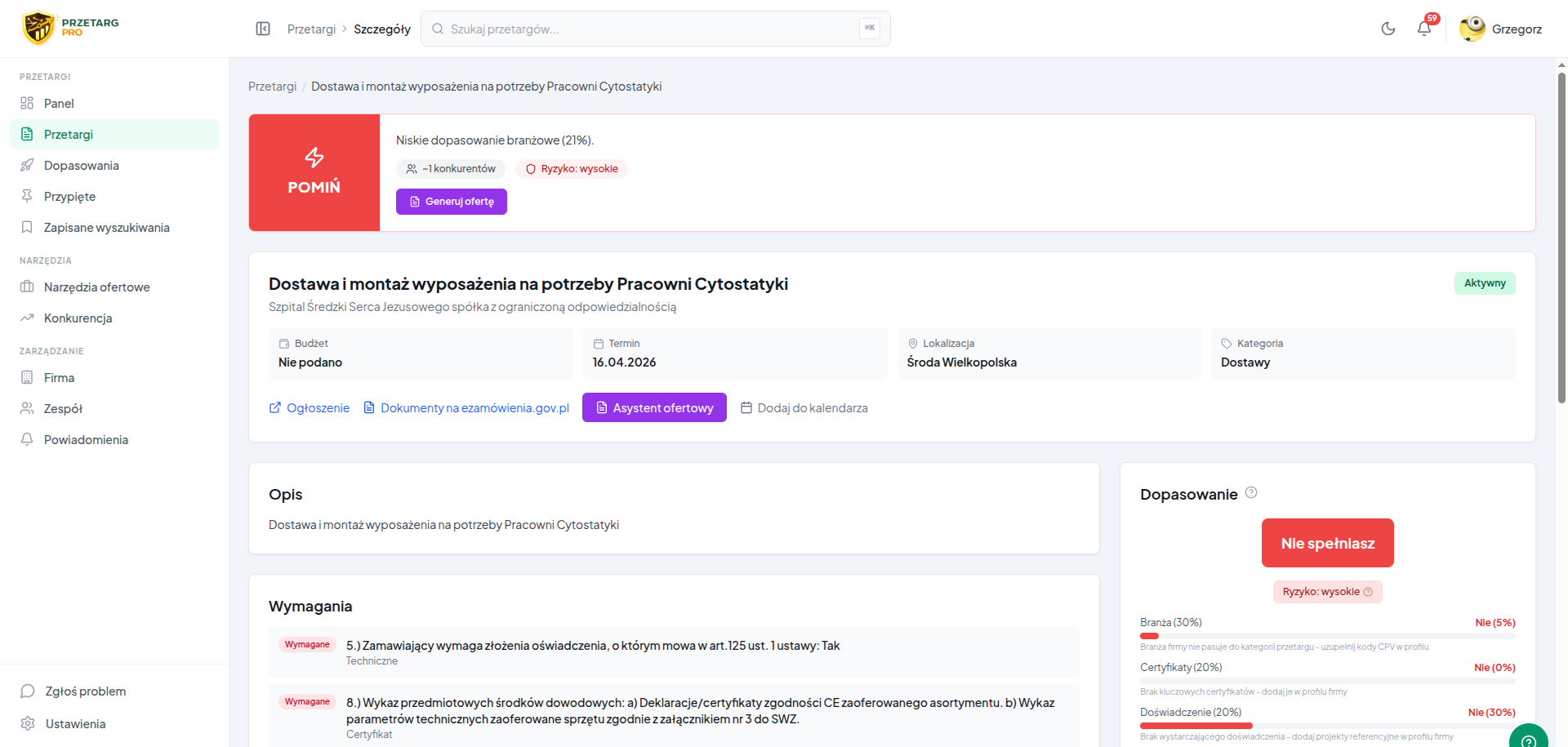The image size is (1568, 747).
Task: Open Dopasowania in the sidebar
Action: coord(114,165)
